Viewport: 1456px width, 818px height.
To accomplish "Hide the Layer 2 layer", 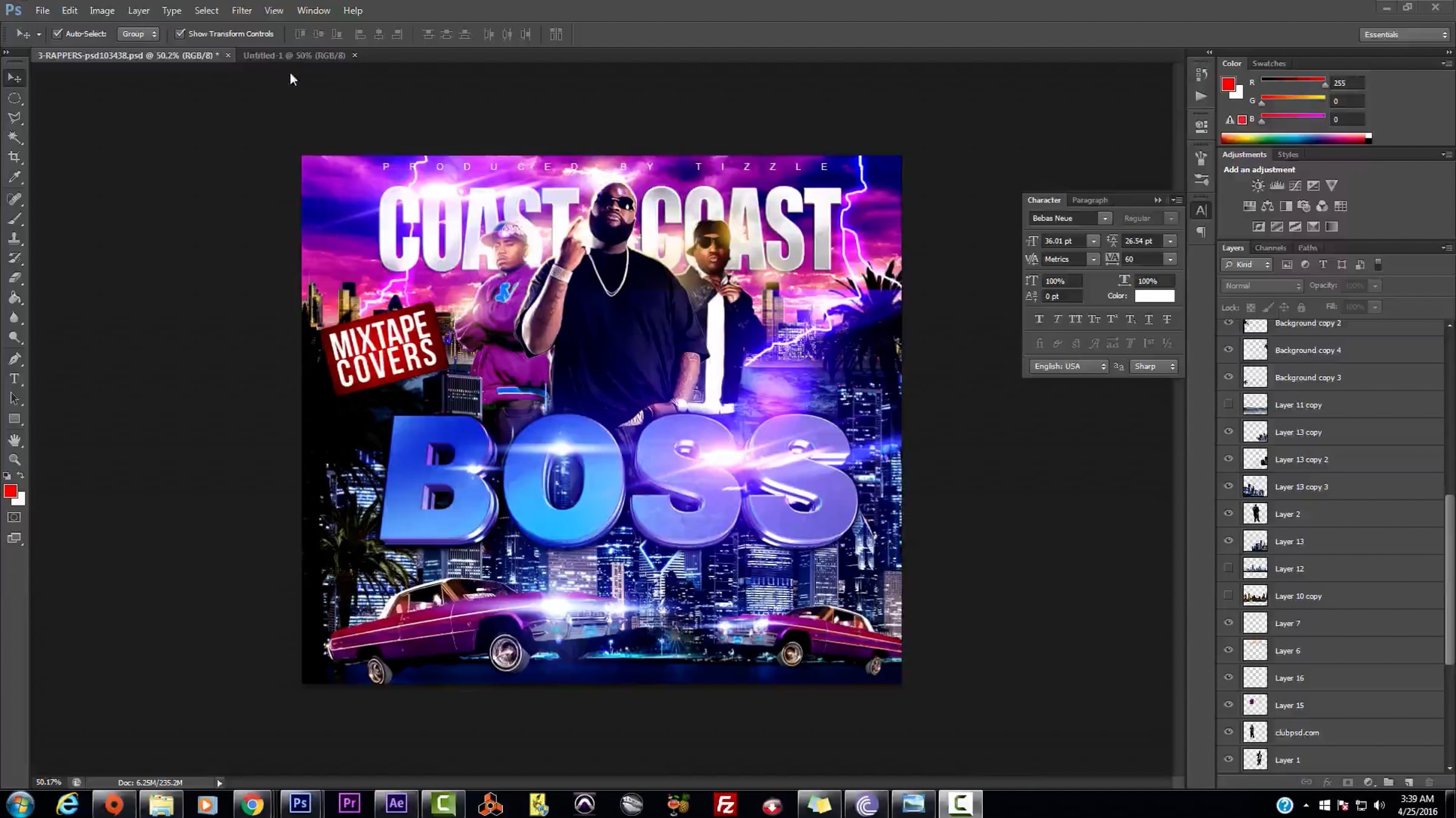I will pyautogui.click(x=1228, y=513).
